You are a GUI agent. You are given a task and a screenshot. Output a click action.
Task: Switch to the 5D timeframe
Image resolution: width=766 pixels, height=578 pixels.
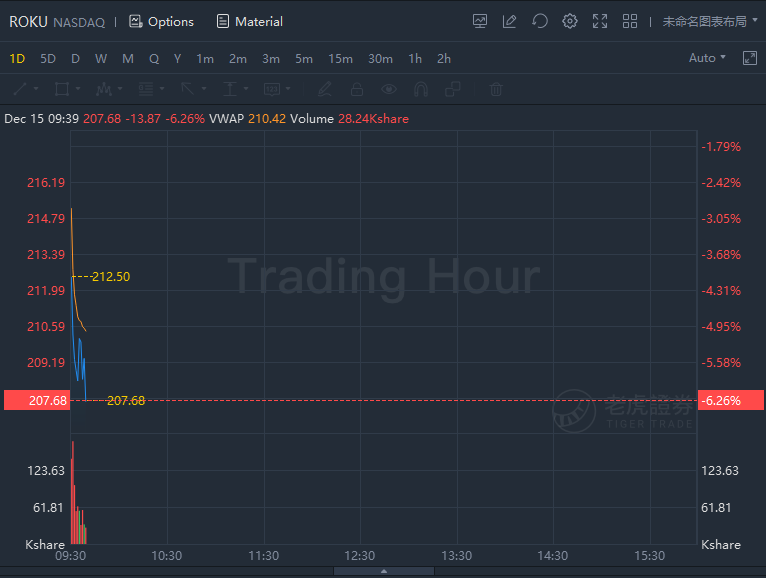tap(48, 59)
